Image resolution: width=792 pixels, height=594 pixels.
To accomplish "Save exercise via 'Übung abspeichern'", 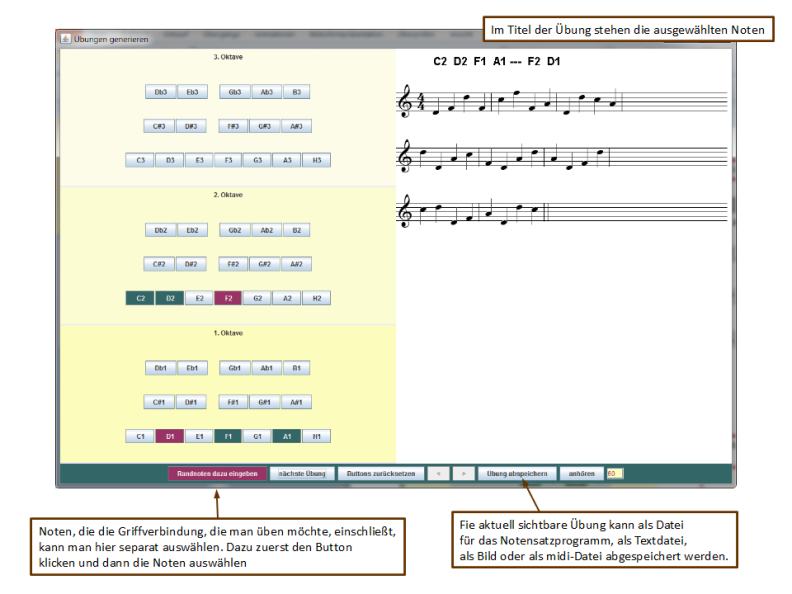I will point(517,474).
